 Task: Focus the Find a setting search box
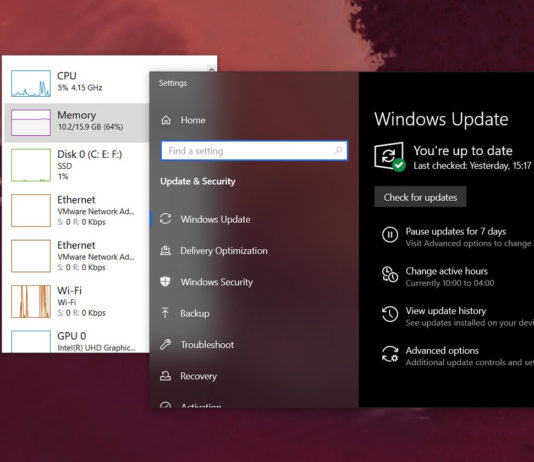point(254,150)
